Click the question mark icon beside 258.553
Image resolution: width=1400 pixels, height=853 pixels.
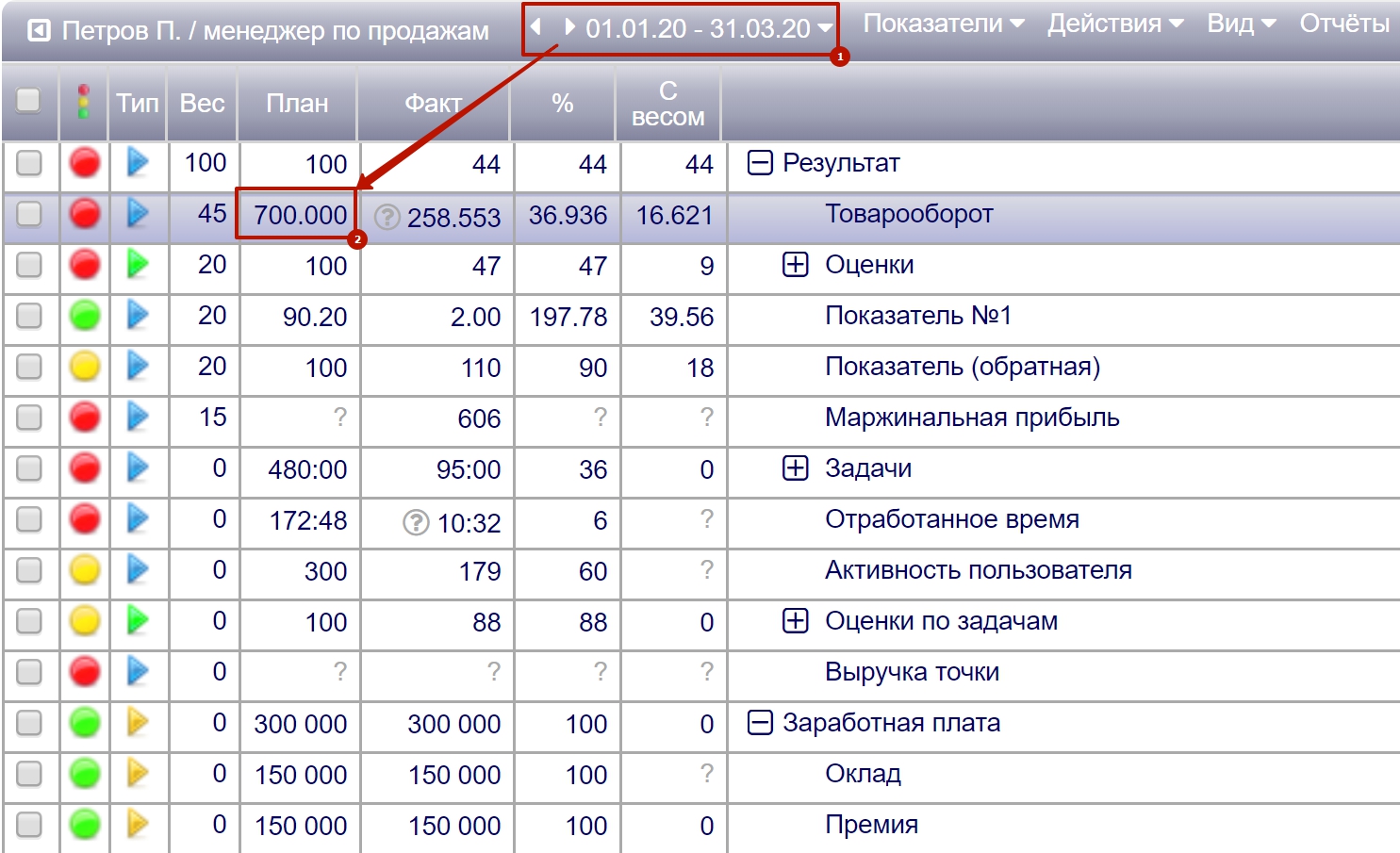click(x=387, y=218)
